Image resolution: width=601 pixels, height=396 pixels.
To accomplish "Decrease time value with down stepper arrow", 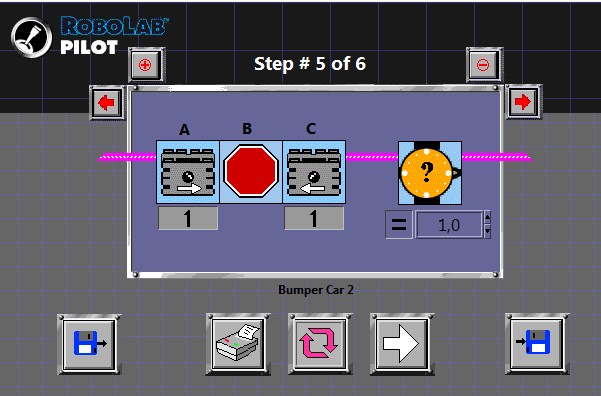I will pyautogui.click(x=488, y=232).
